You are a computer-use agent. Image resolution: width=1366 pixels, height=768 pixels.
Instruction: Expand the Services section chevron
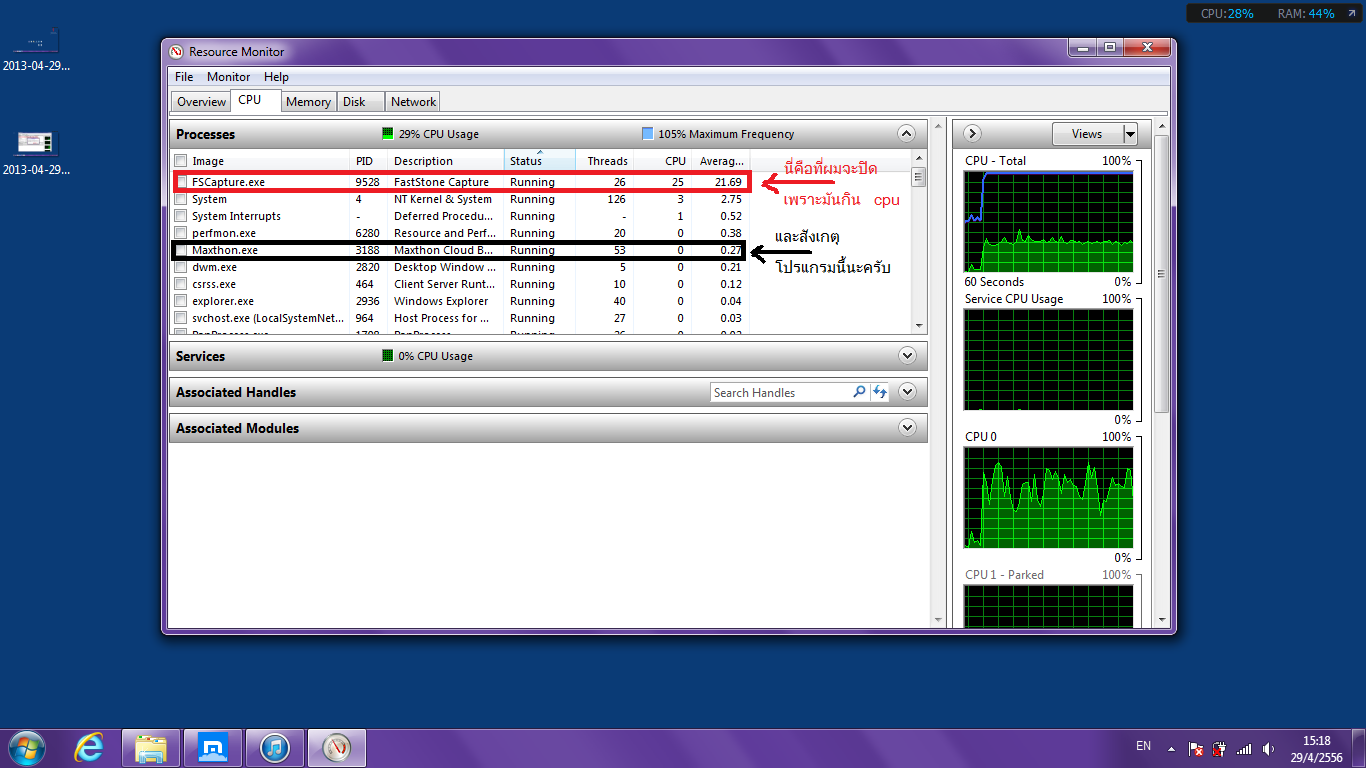(907, 355)
